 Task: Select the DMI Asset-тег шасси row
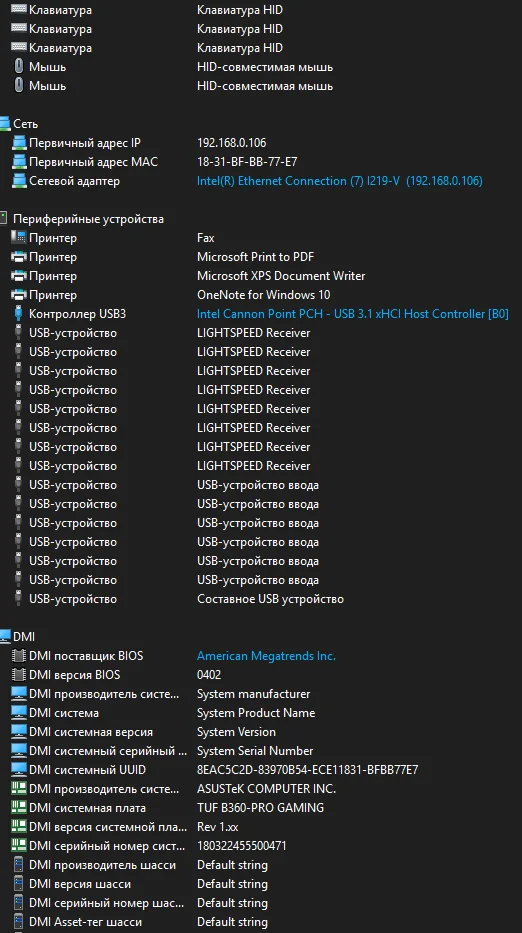coord(261,922)
